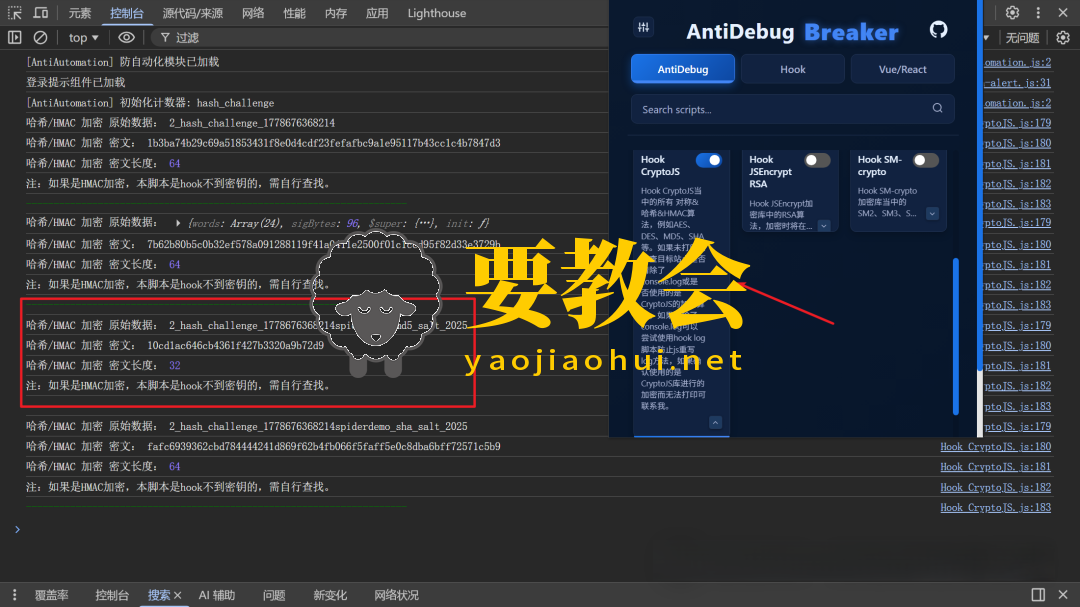This screenshot has height=607, width=1080.
Task: Switch to the 元素 panel
Action: pos(79,13)
